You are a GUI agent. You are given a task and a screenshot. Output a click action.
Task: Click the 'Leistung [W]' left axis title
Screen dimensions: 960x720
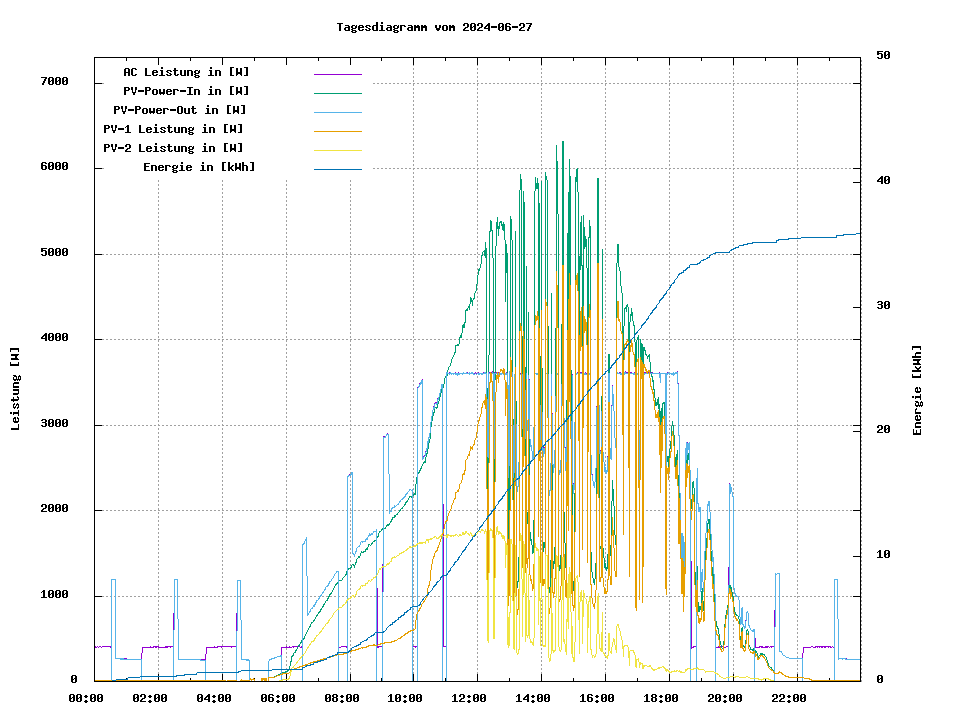coord(16,389)
